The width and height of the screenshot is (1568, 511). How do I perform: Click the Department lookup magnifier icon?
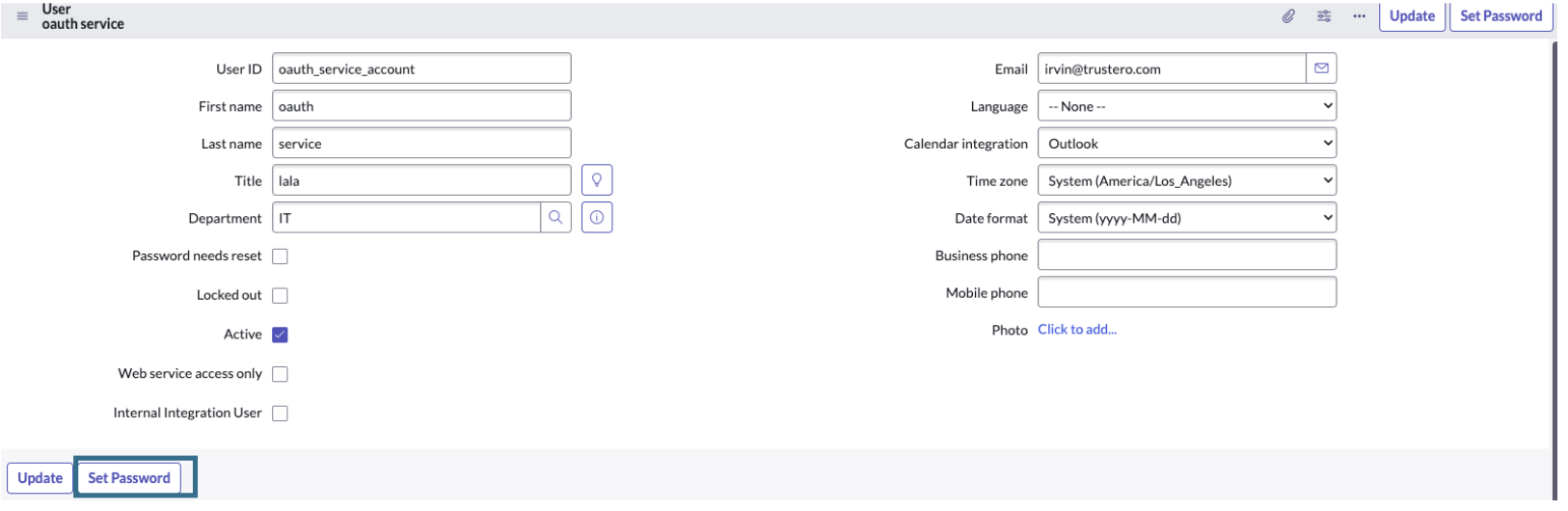(555, 218)
